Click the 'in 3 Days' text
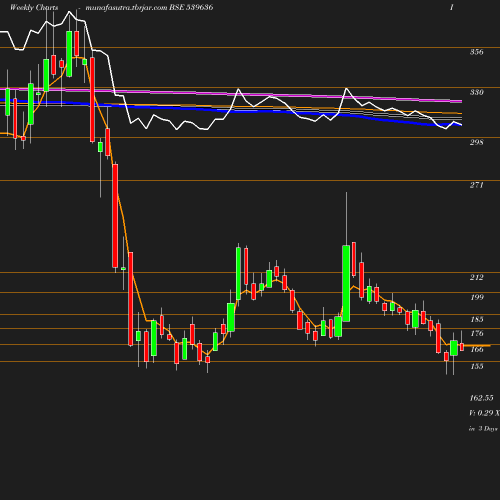500x500 pixels. pos(483,429)
